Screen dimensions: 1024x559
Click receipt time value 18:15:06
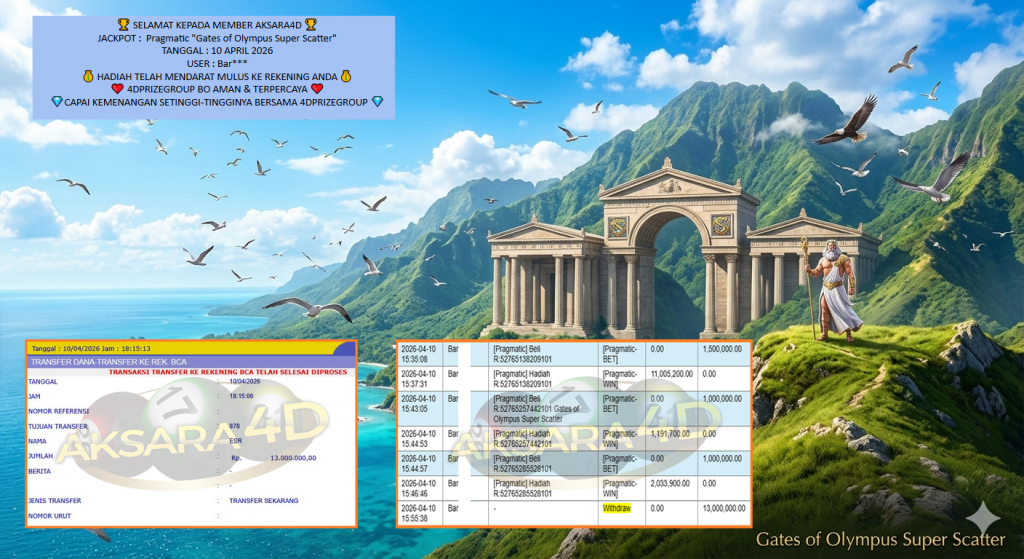(x=242, y=396)
